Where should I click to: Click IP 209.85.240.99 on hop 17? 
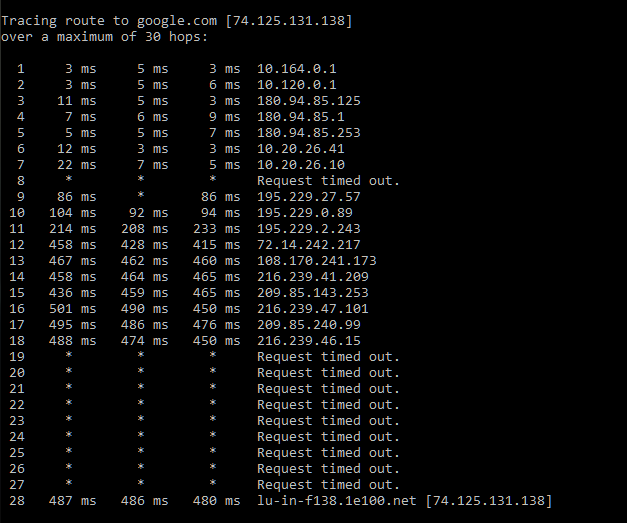pyautogui.click(x=309, y=325)
